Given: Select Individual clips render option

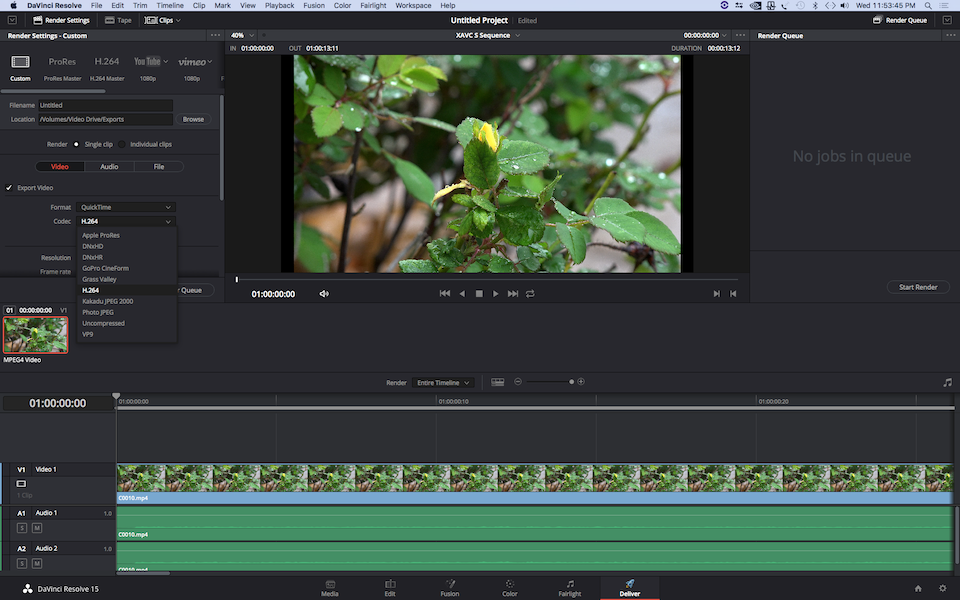Looking at the screenshot, I should [122, 144].
